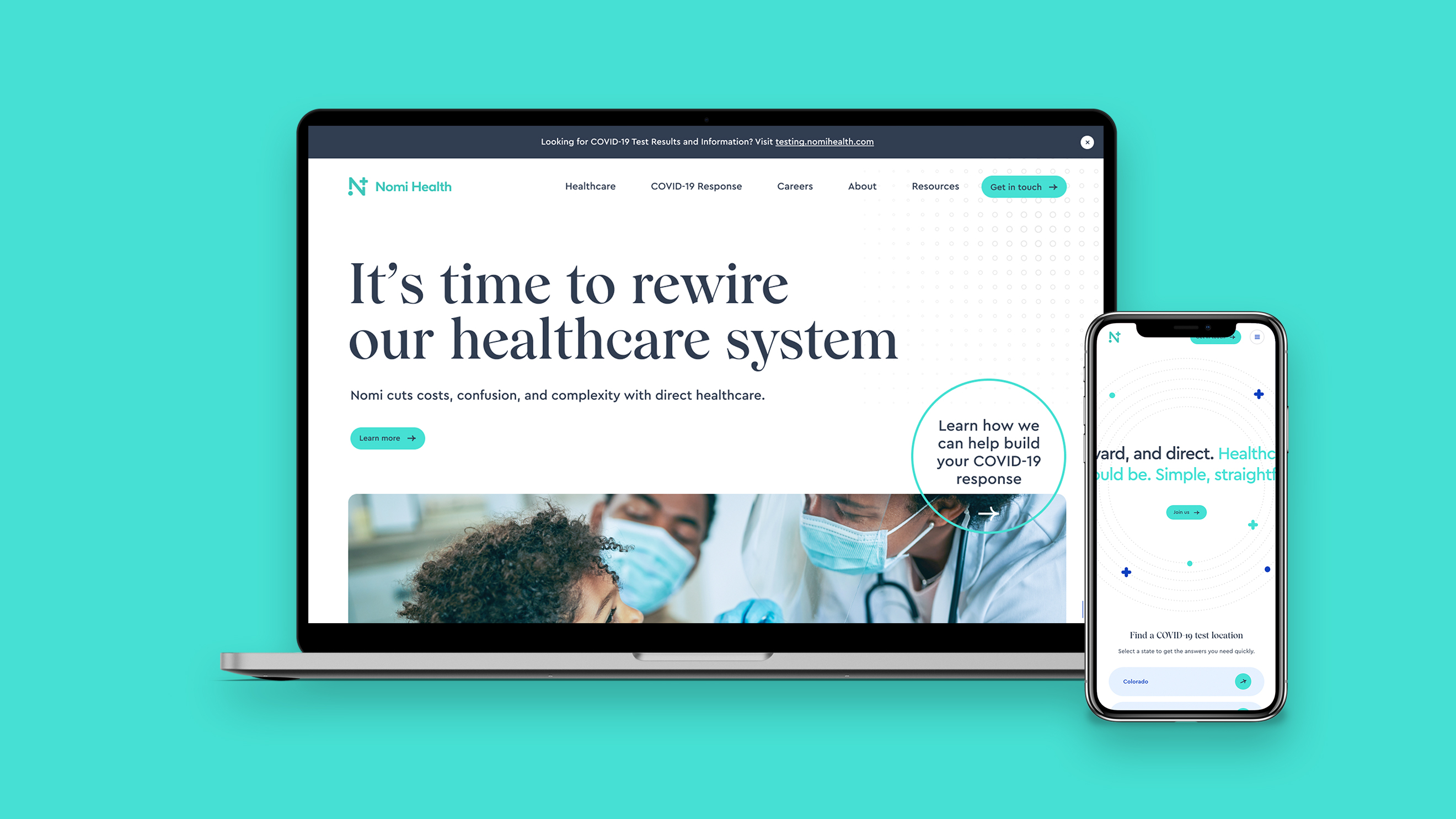
Task: Click the COVID-19 Response menu item
Action: tap(696, 187)
